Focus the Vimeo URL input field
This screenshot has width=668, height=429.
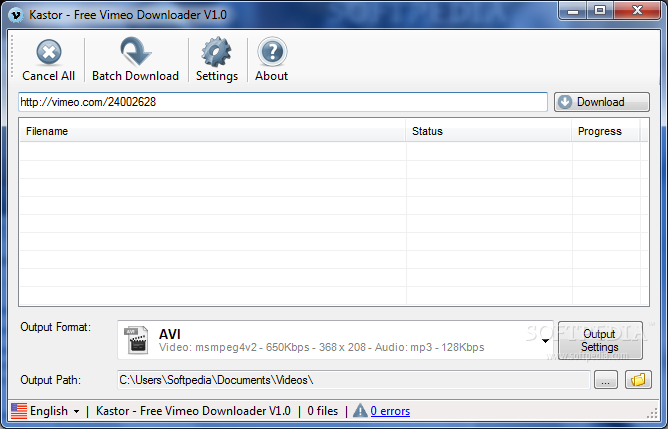tap(283, 102)
